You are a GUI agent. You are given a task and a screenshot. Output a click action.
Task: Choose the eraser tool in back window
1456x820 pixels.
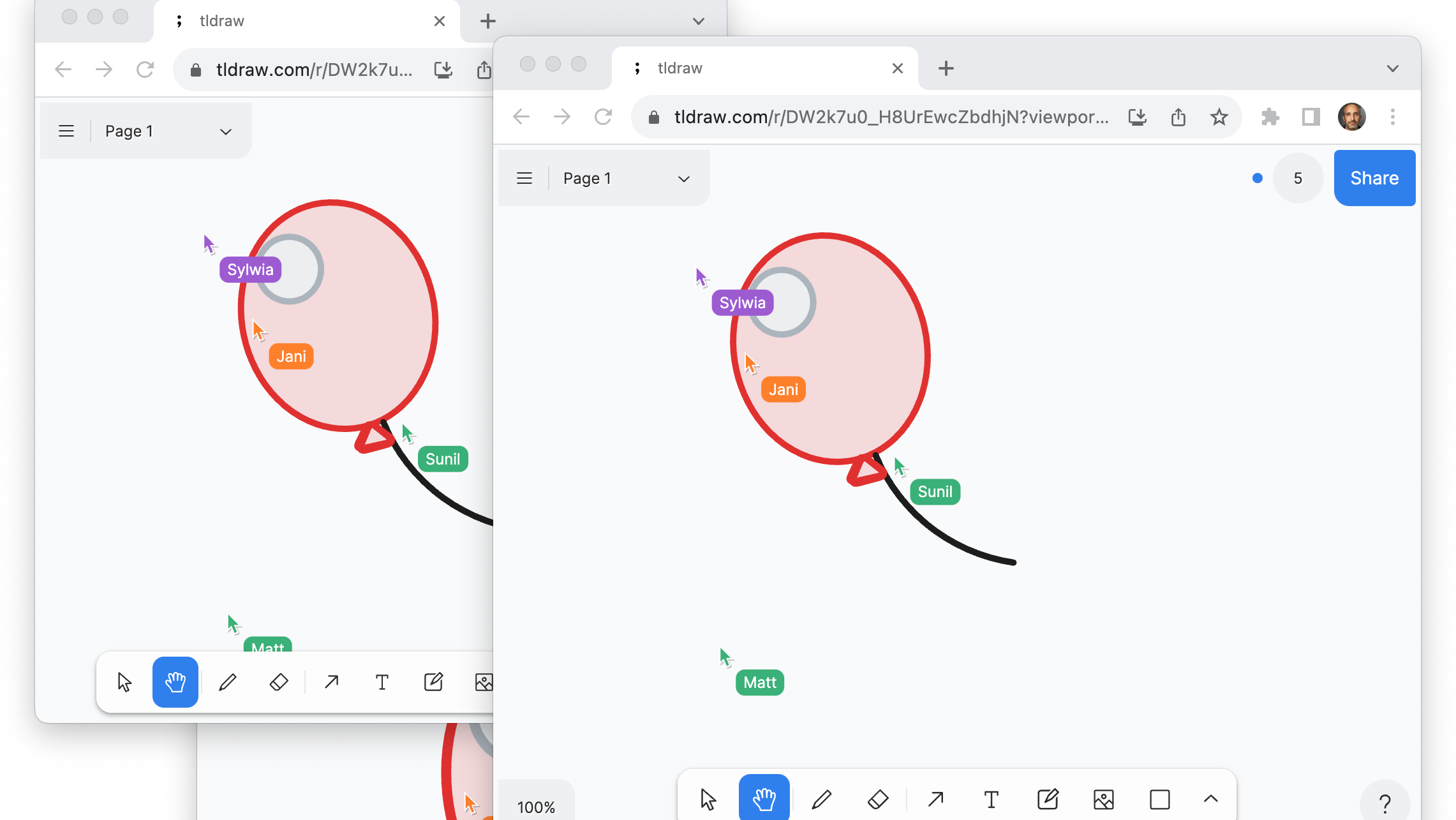point(279,682)
